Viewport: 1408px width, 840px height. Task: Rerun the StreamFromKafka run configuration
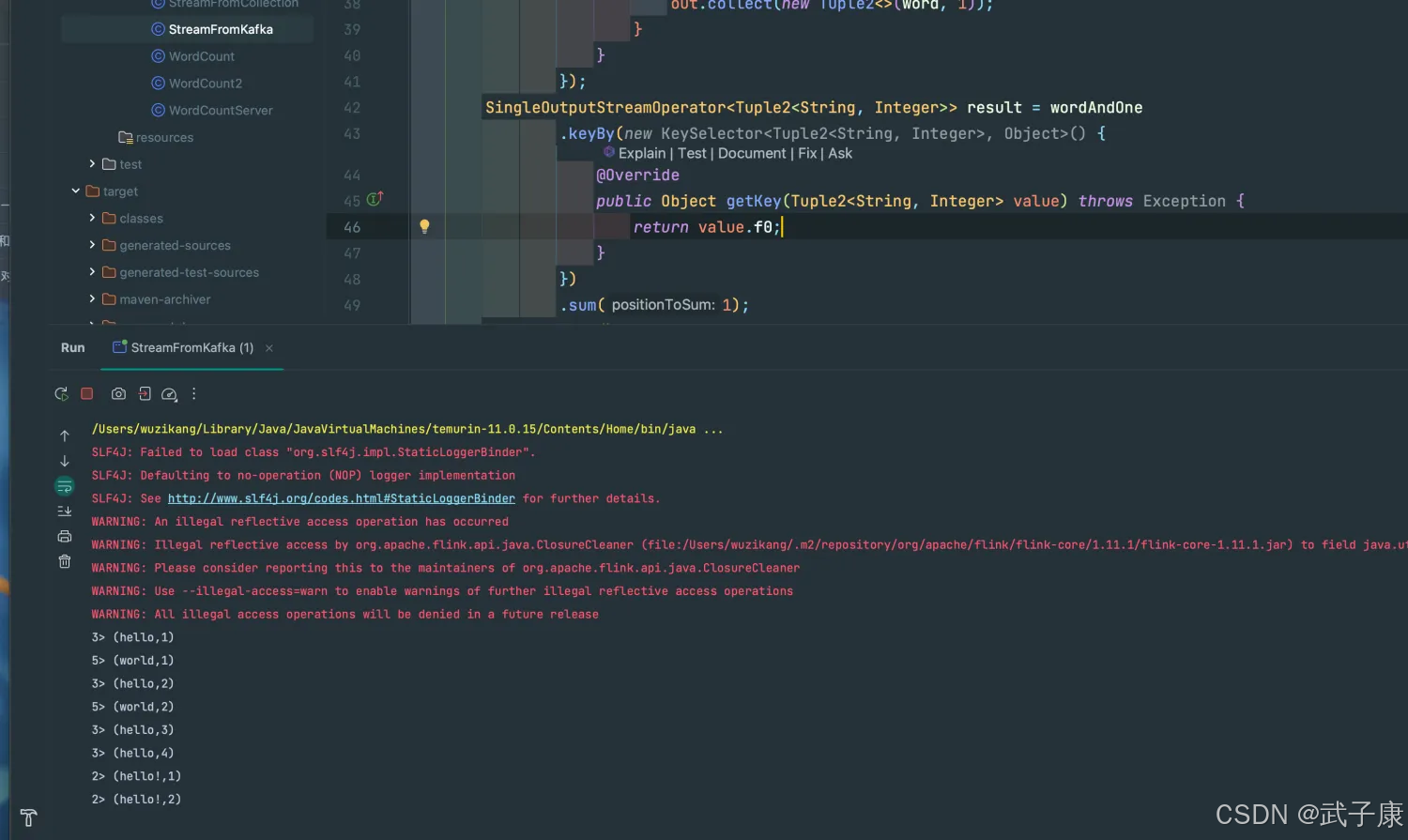(x=61, y=394)
